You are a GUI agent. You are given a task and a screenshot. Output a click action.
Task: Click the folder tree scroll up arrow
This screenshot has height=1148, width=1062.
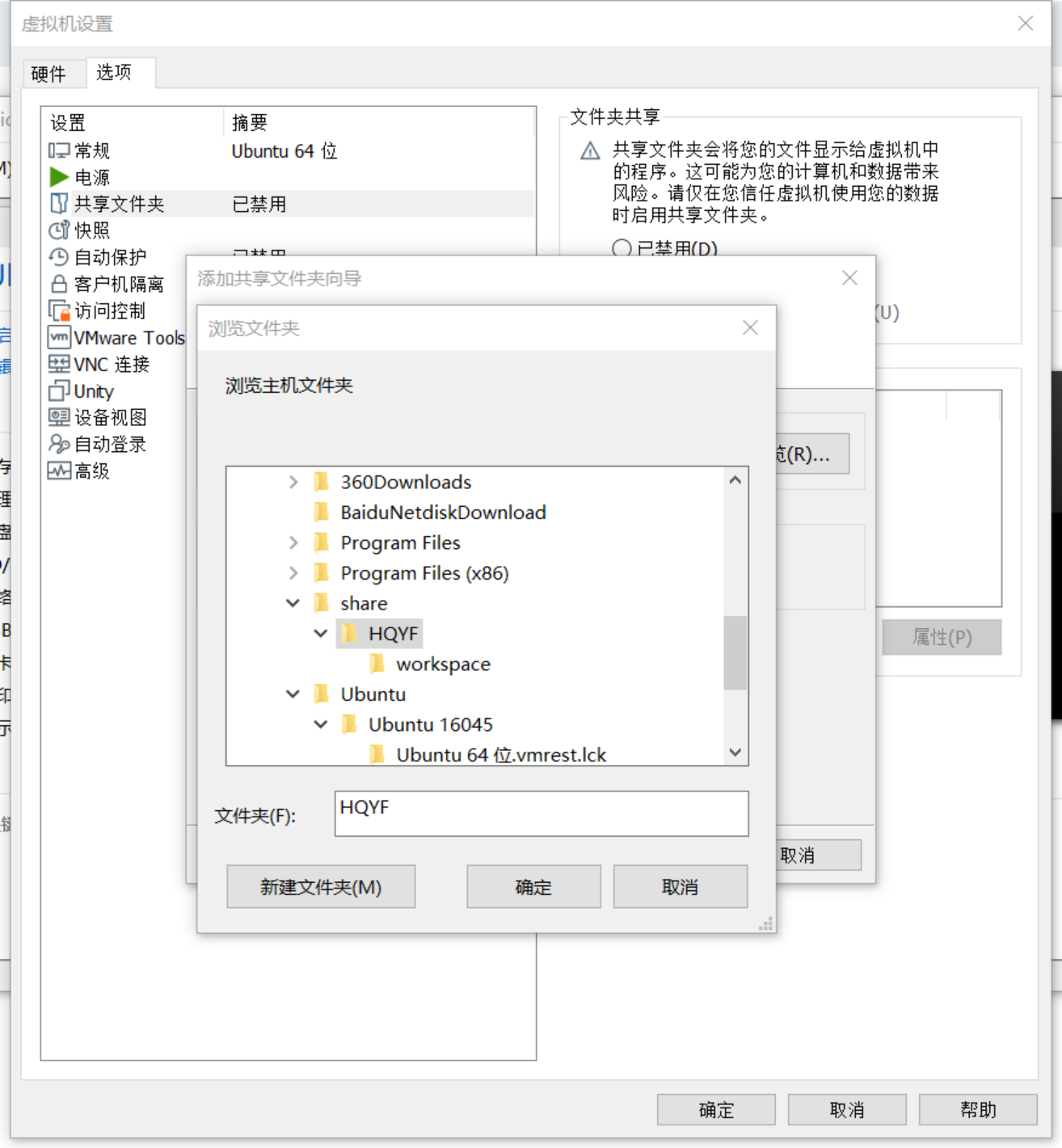point(735,480)
